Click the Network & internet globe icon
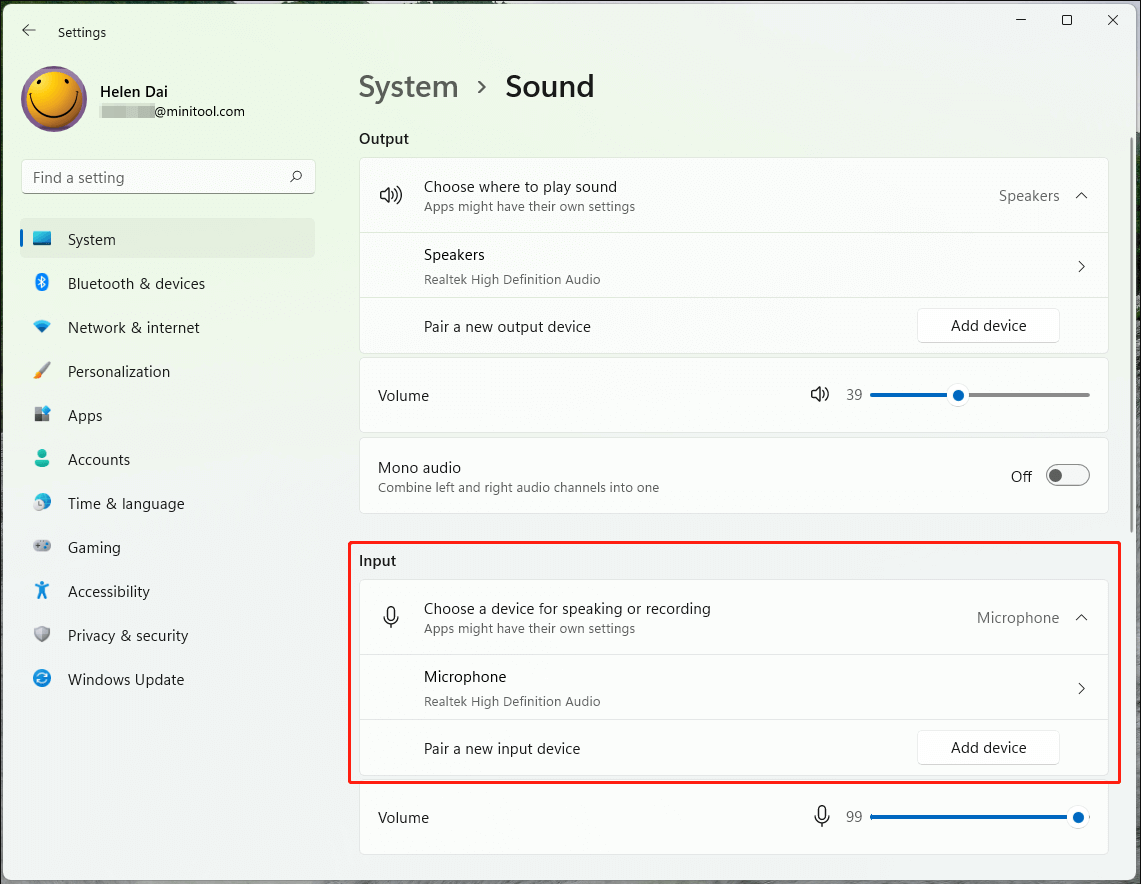This screenshot has width=1141, height=884. pos(42,327)
